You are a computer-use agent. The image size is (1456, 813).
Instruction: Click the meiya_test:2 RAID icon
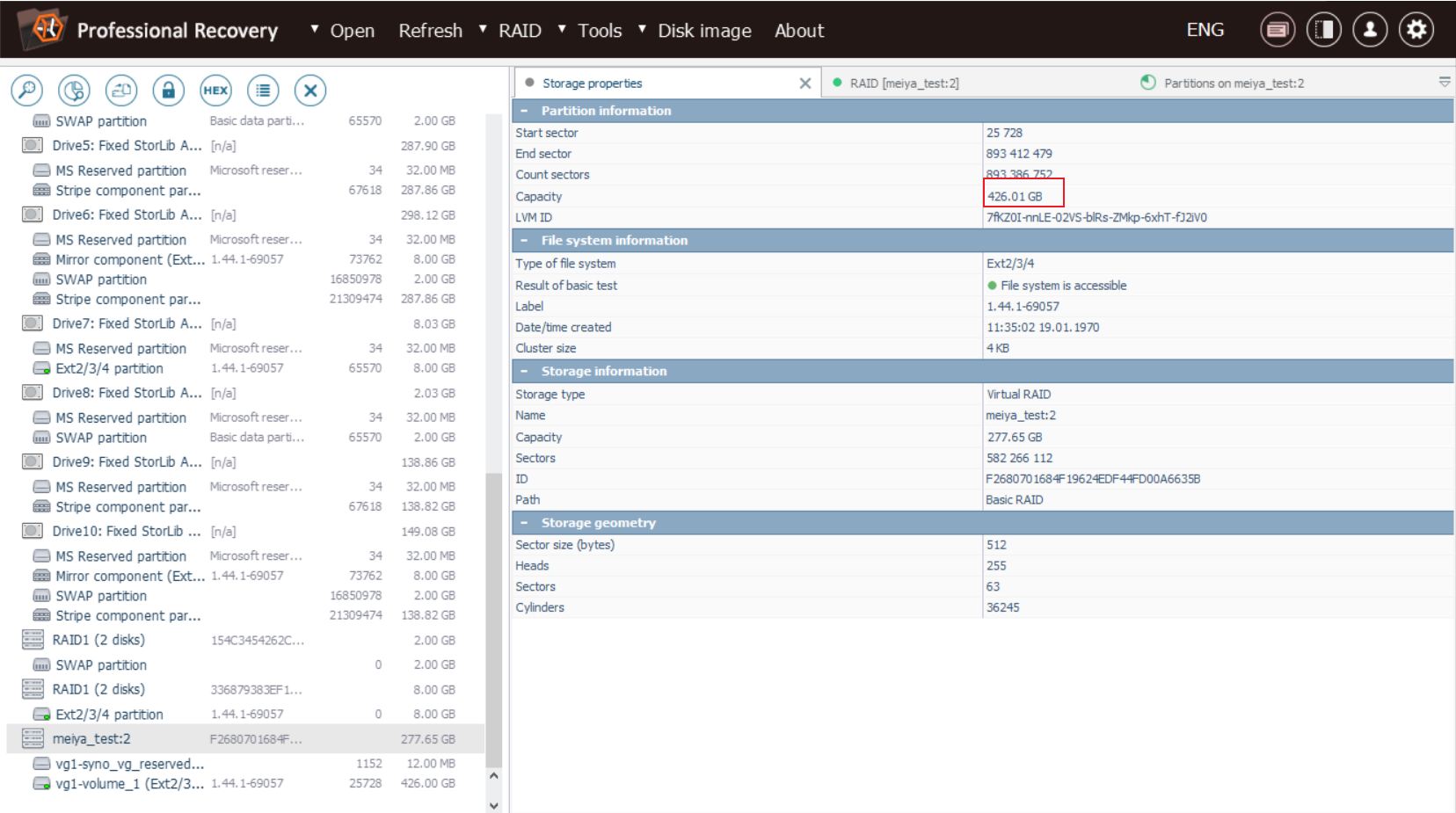[33, 738]
